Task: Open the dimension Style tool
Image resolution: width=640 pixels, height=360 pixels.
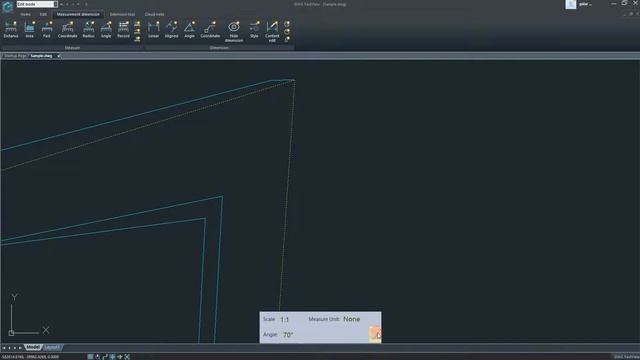Action: [254, 30]
